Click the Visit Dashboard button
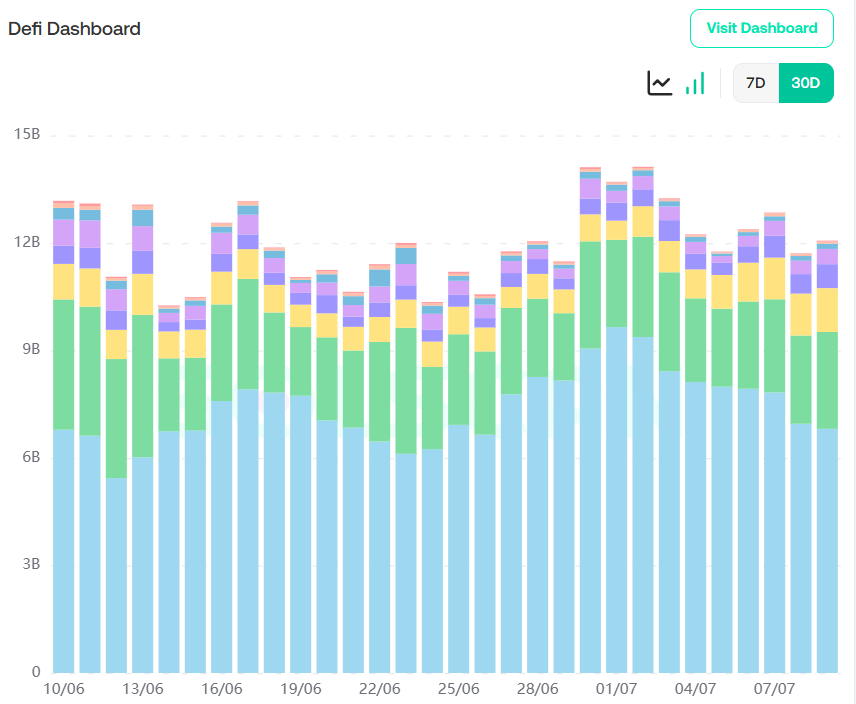The width and height of the screenshot is (856, 704). (761, 28)
